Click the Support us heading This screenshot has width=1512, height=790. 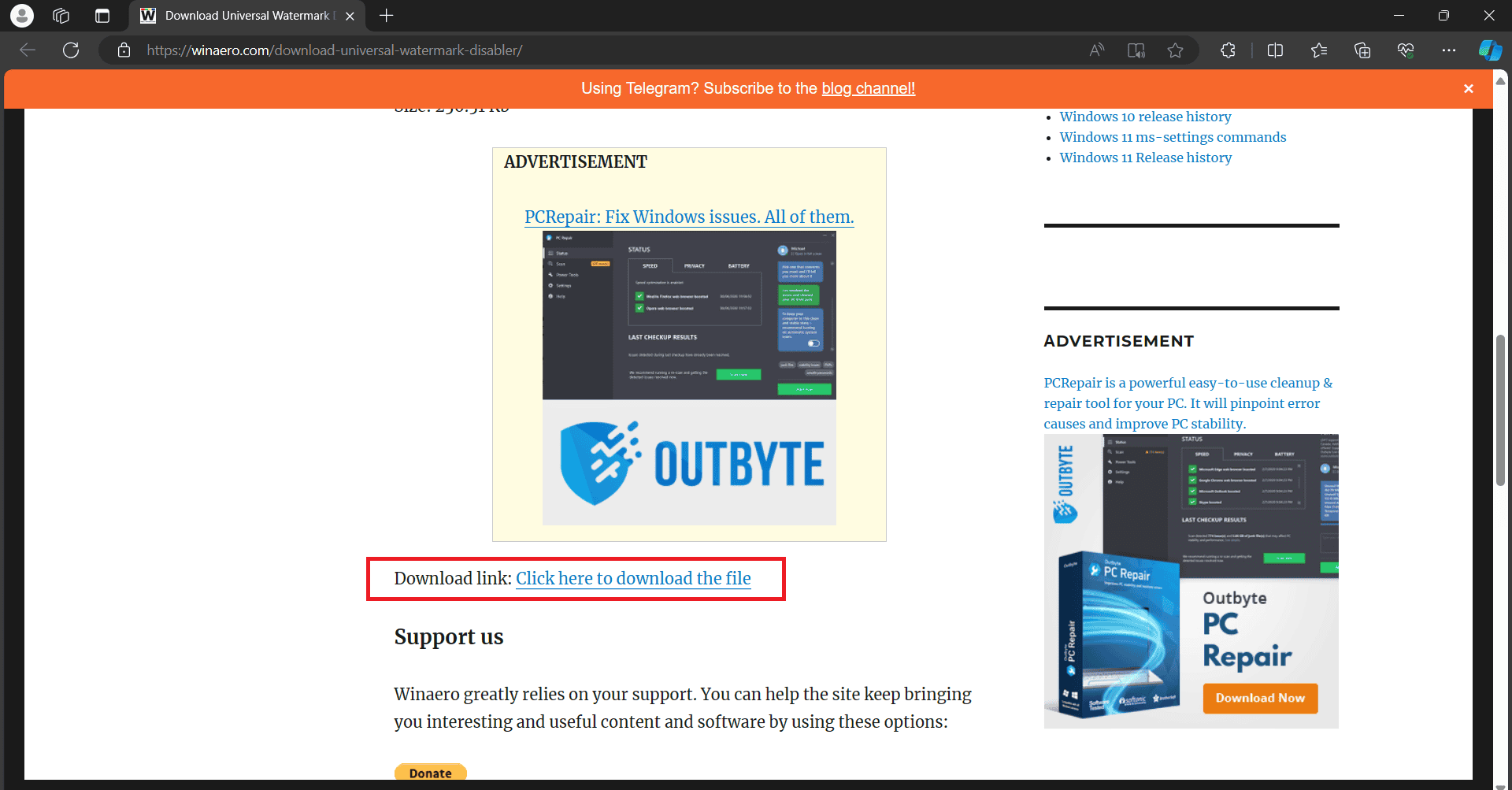(x=449, y=636)
